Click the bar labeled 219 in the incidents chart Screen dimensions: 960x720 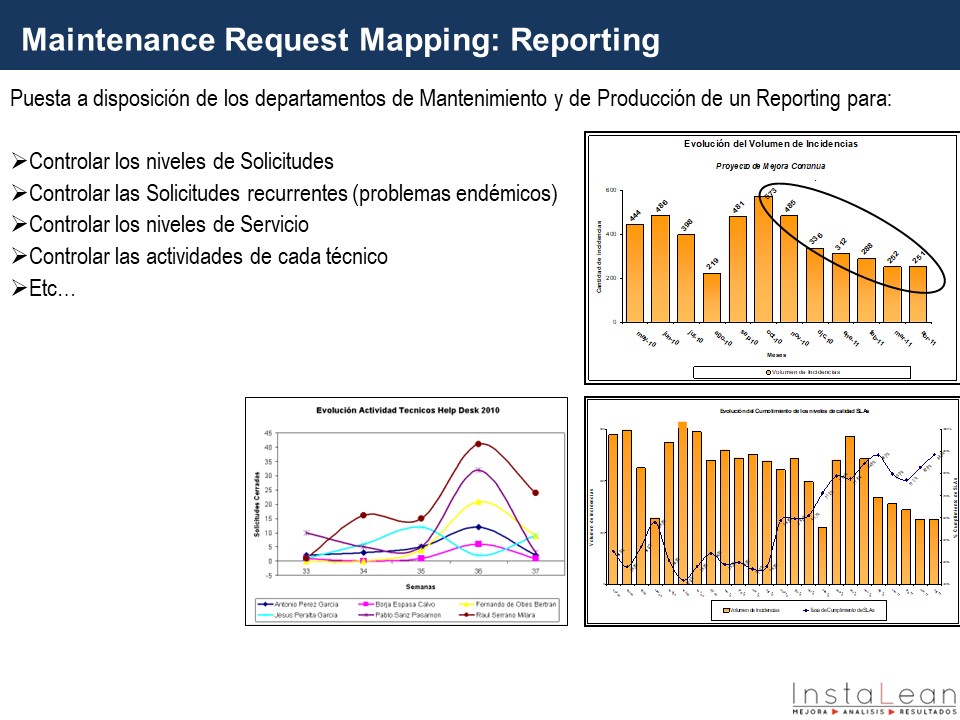coord(712,297)
